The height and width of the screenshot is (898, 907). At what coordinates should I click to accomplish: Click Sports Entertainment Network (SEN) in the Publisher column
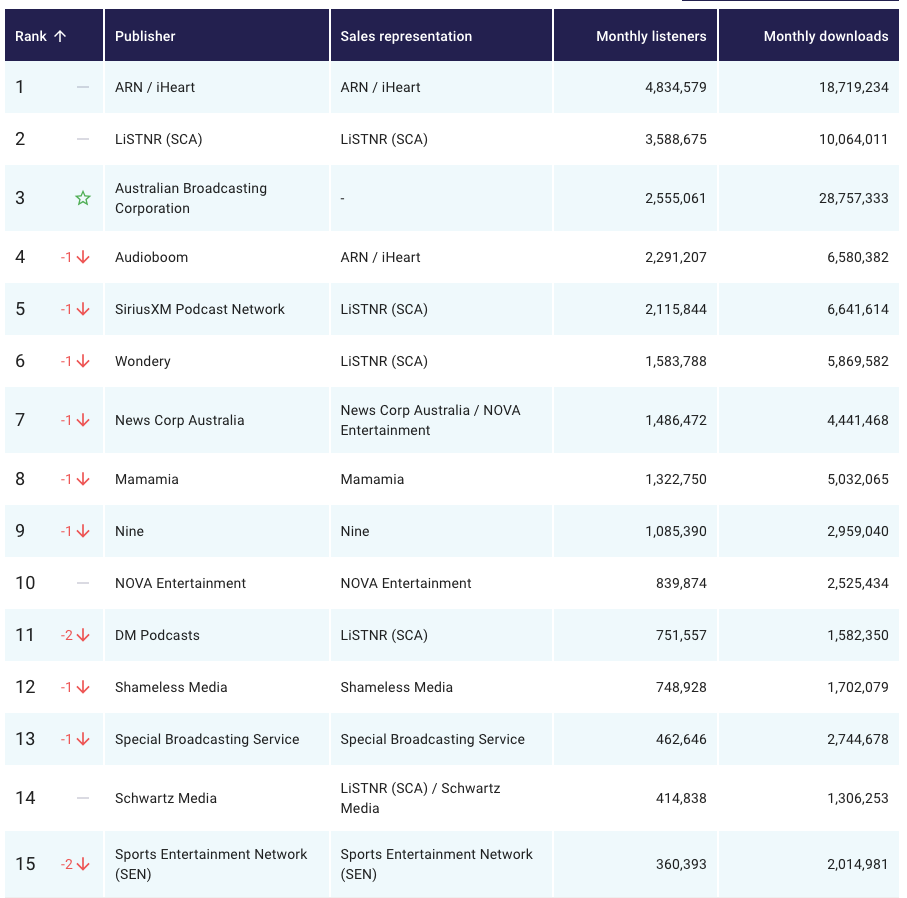pyautogui.click(x=211, y=864)
